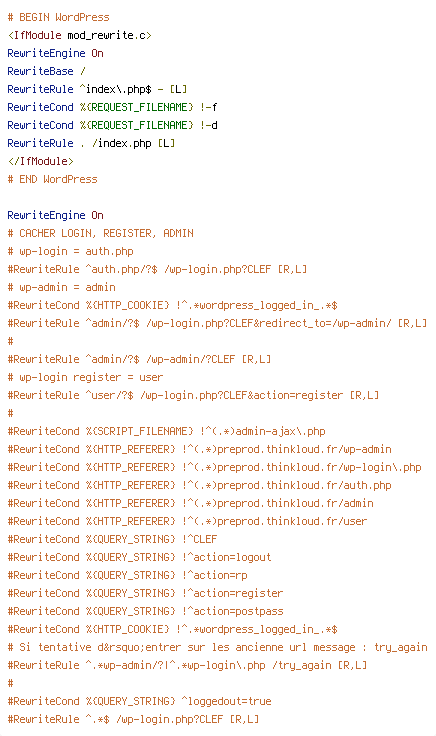Click the SCRIPT_FILENAME admin-ajax condition line
This screenshot has width=436, height=736.
(167, 431)
